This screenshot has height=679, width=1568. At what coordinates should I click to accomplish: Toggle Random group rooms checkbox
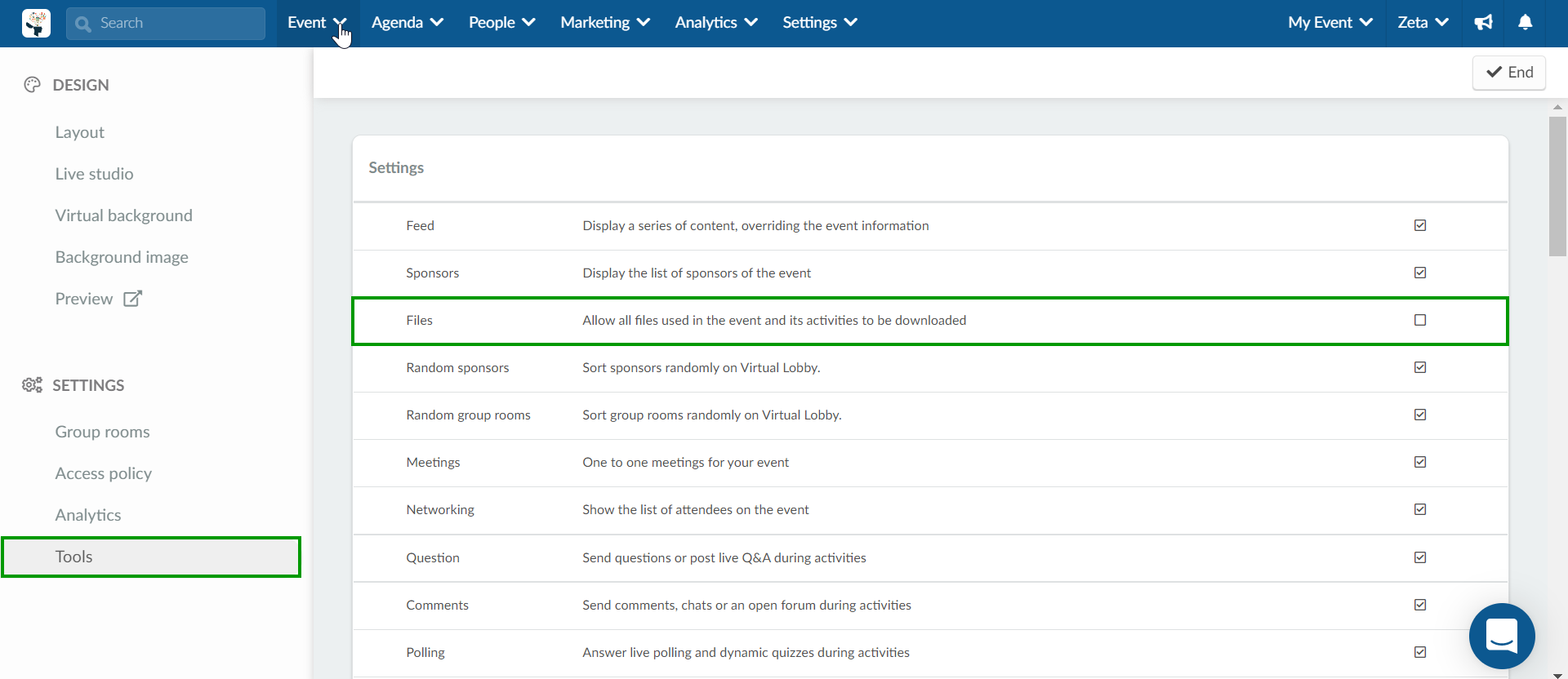coord(1420,415)
